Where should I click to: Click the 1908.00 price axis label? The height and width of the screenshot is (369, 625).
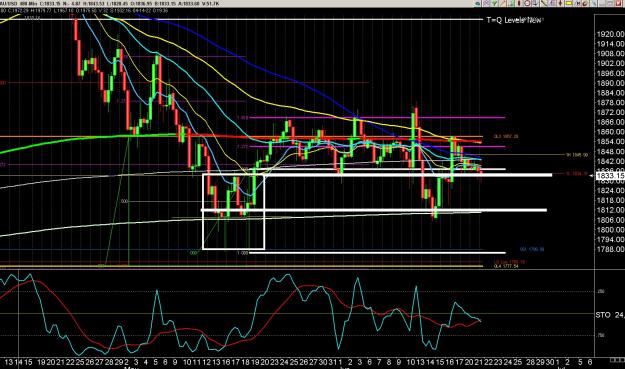tap(610, 54)
